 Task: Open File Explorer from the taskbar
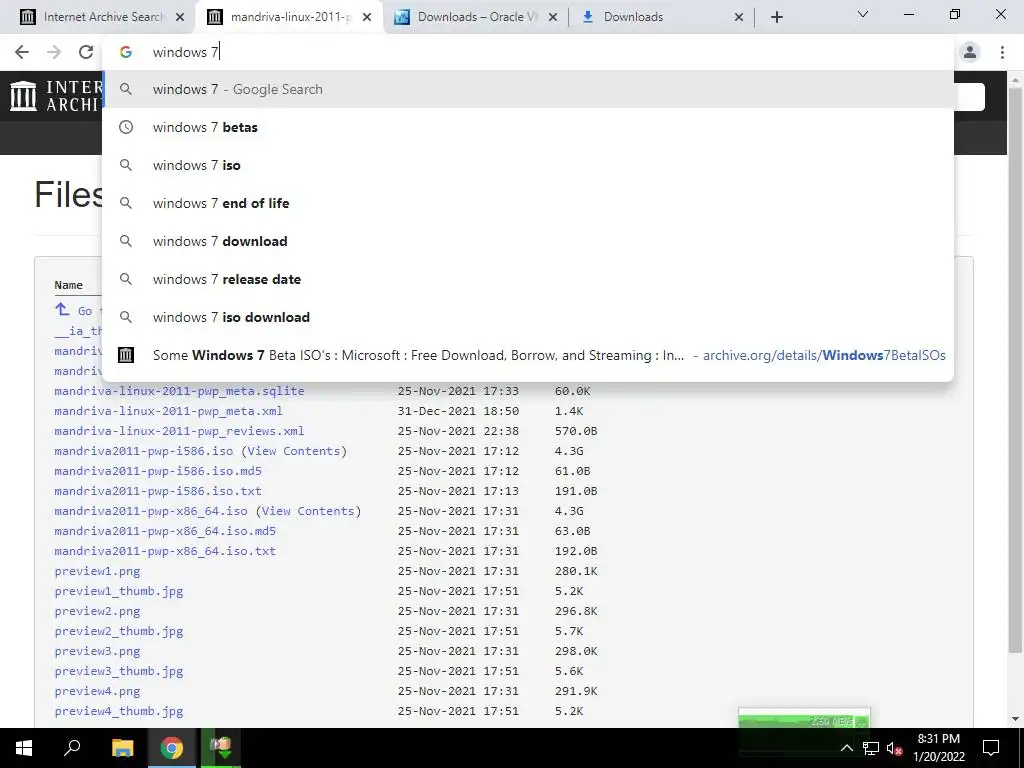tap(122, 748)
